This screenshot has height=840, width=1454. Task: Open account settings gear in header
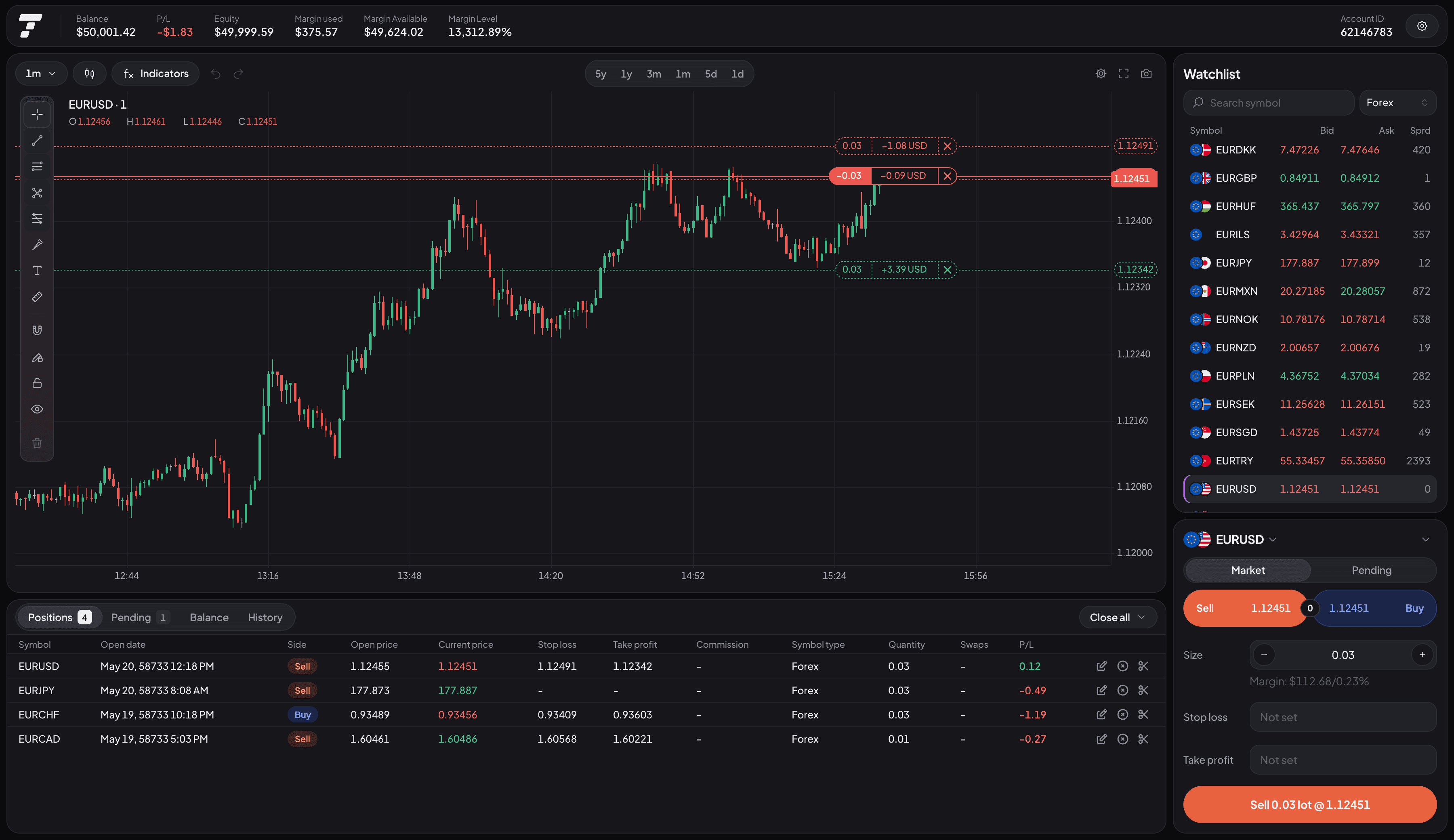point(1422,26)
